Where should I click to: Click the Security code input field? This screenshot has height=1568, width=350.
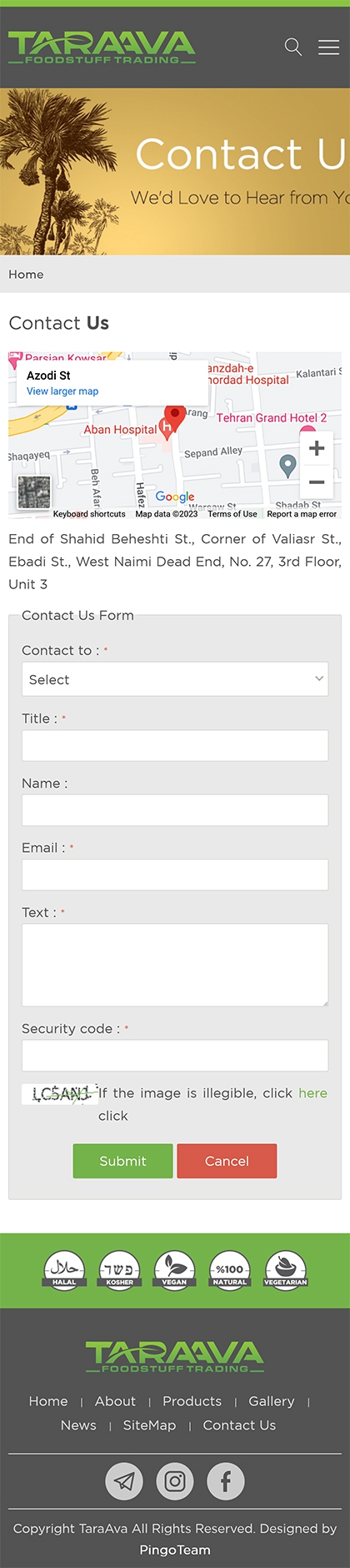pyautogui.click(x=175, y=1056)
